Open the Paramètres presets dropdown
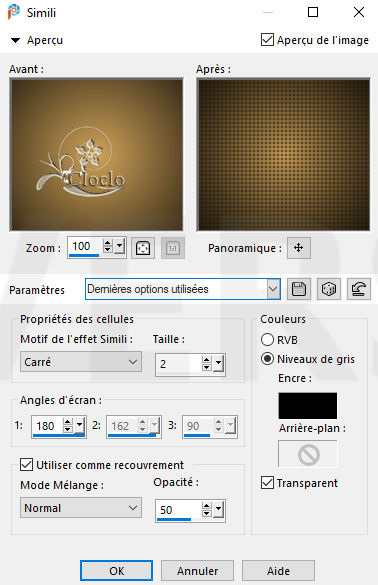Image resolution: width=378 pixels, height=585 pixels. point(182,289)
